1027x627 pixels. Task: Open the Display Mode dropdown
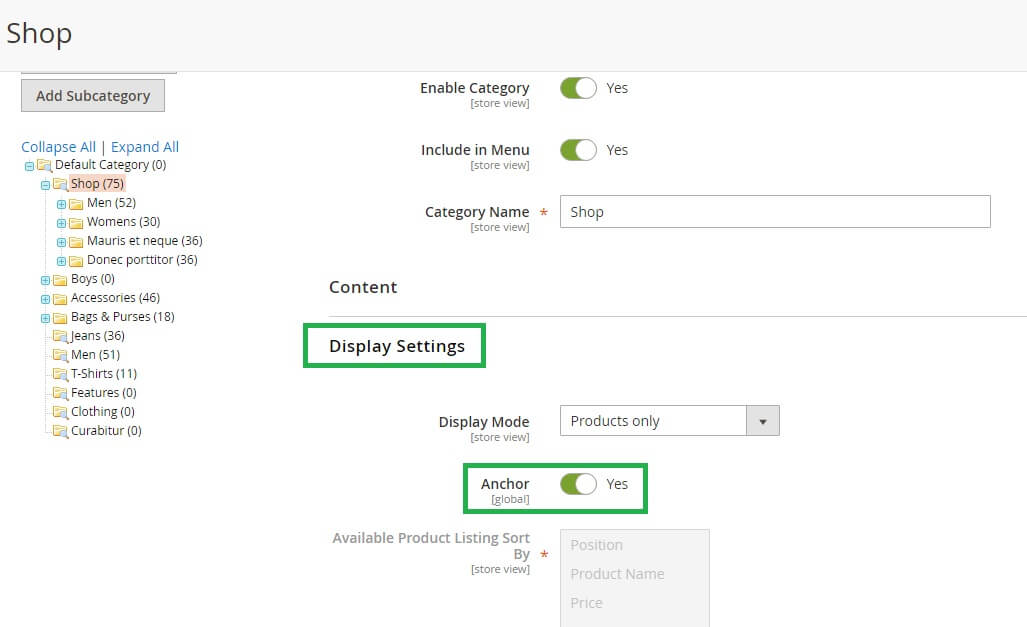pyautogui.click(x=668, y=421)
